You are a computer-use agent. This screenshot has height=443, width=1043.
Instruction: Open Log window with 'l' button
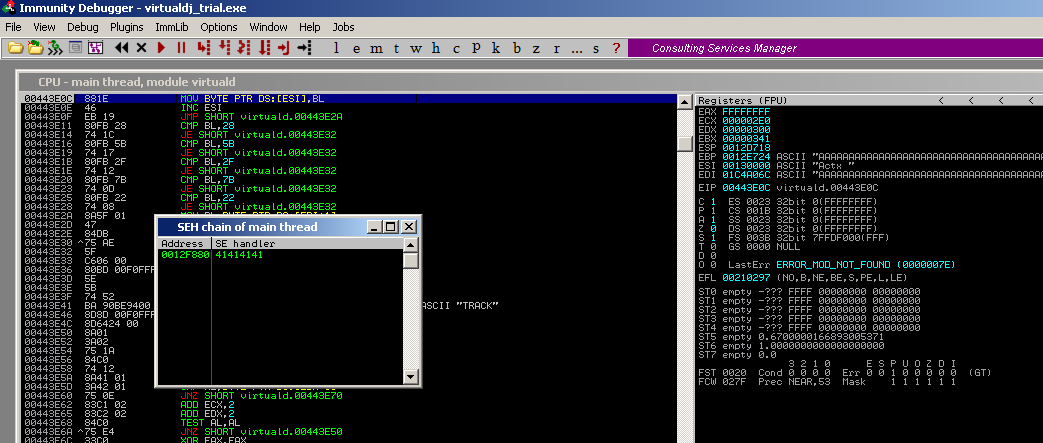336,48
